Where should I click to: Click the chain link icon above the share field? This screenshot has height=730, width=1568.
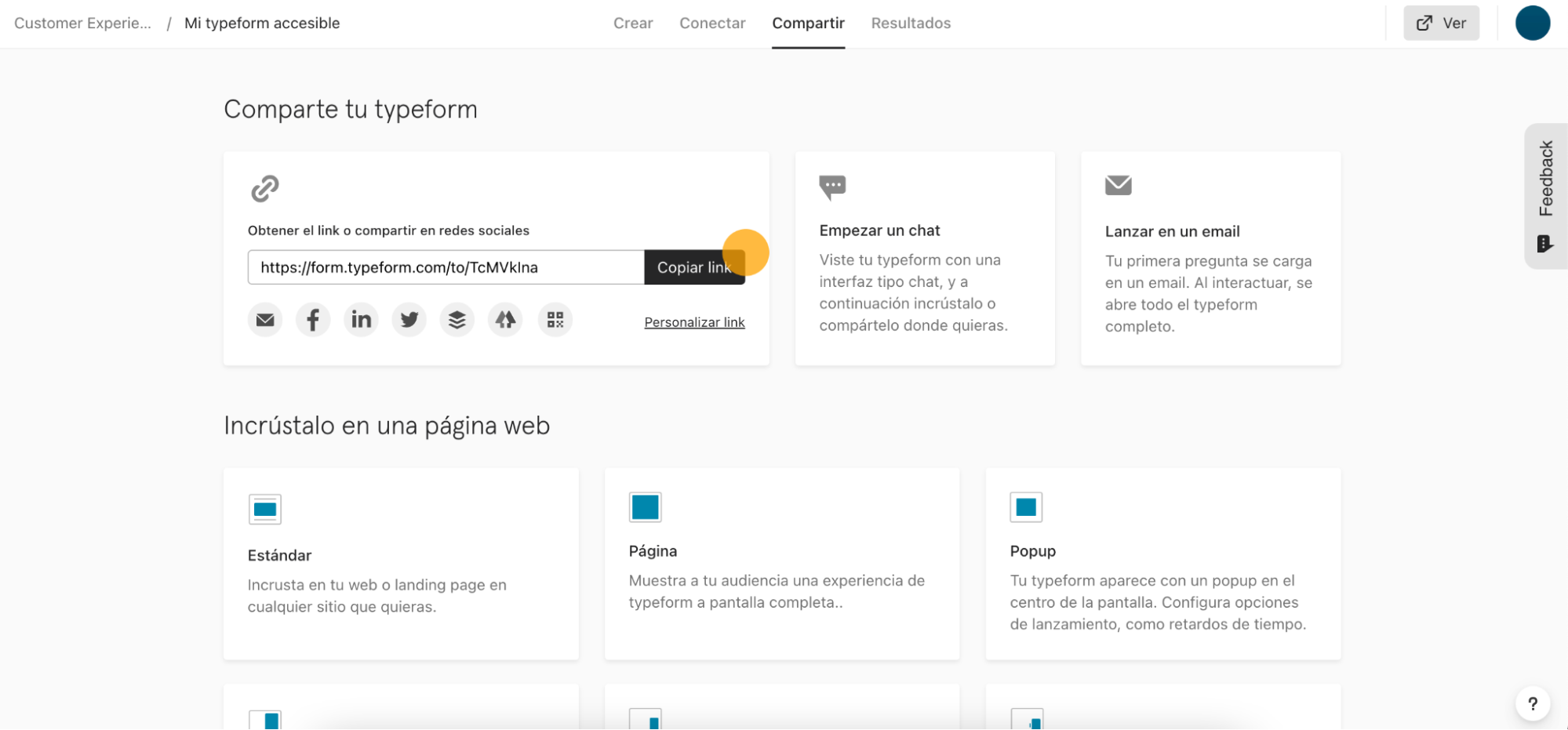tap(264, 187)
